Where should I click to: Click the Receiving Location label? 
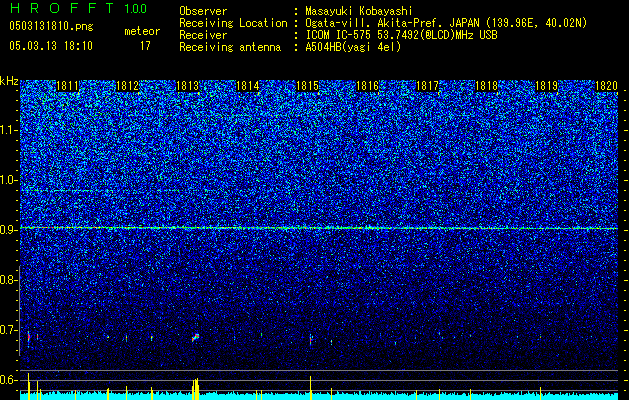[x=233, y=23]
